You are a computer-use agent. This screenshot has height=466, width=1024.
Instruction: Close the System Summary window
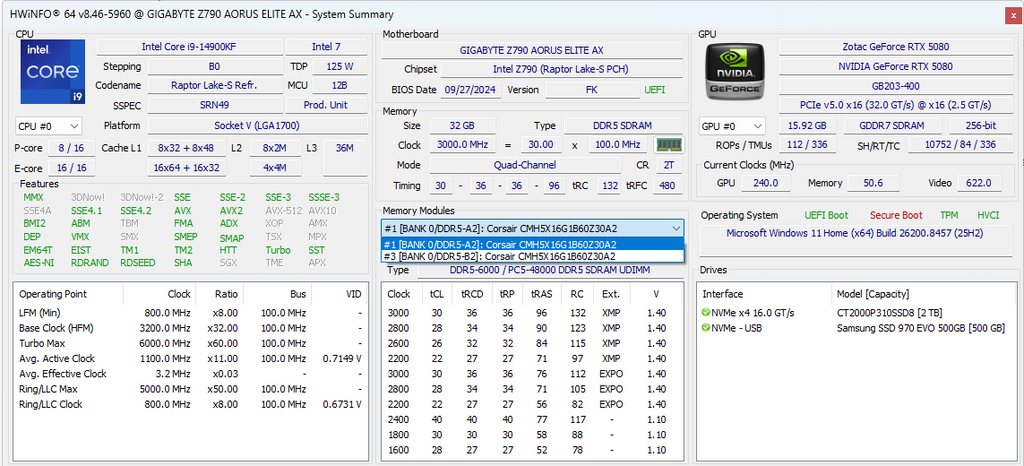click(x=1014, y=14)
